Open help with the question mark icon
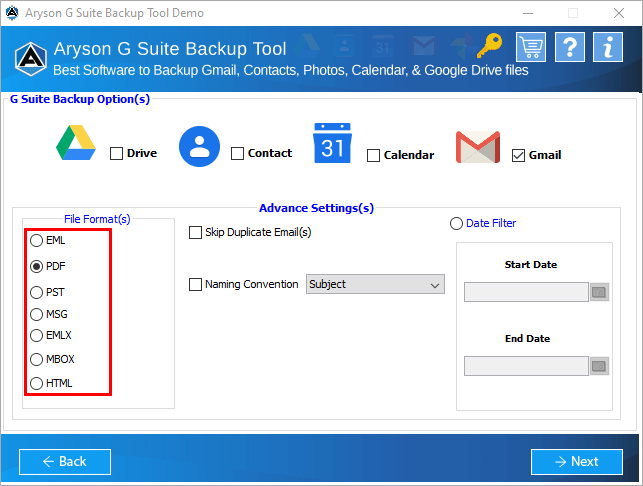This screenshot has width=643, height=486. [x=570, y=47]
